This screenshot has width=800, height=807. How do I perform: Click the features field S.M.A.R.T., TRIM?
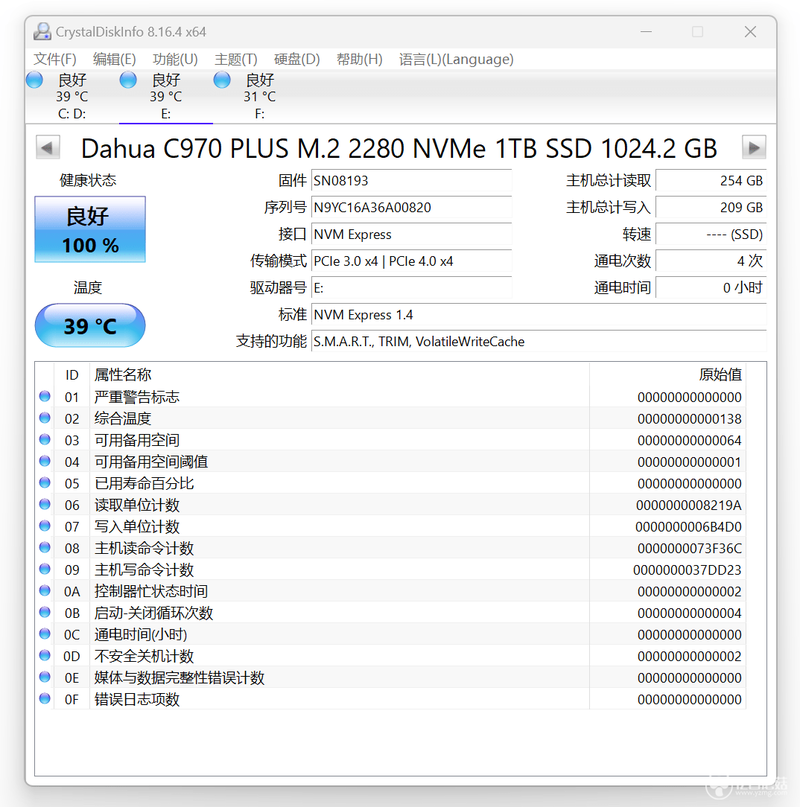click(x=539, y=341)
